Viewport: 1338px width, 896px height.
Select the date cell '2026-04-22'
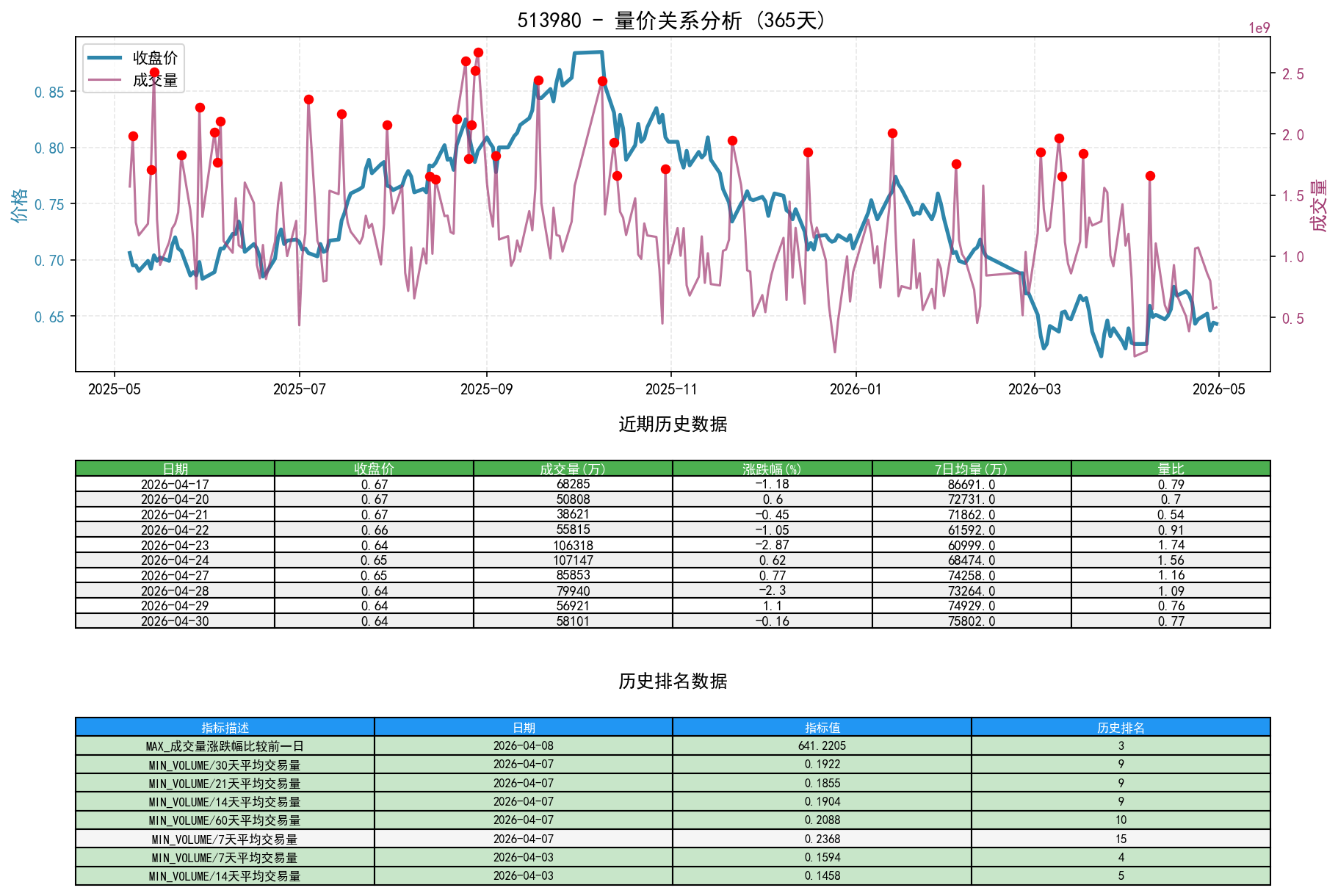point(175,530)
